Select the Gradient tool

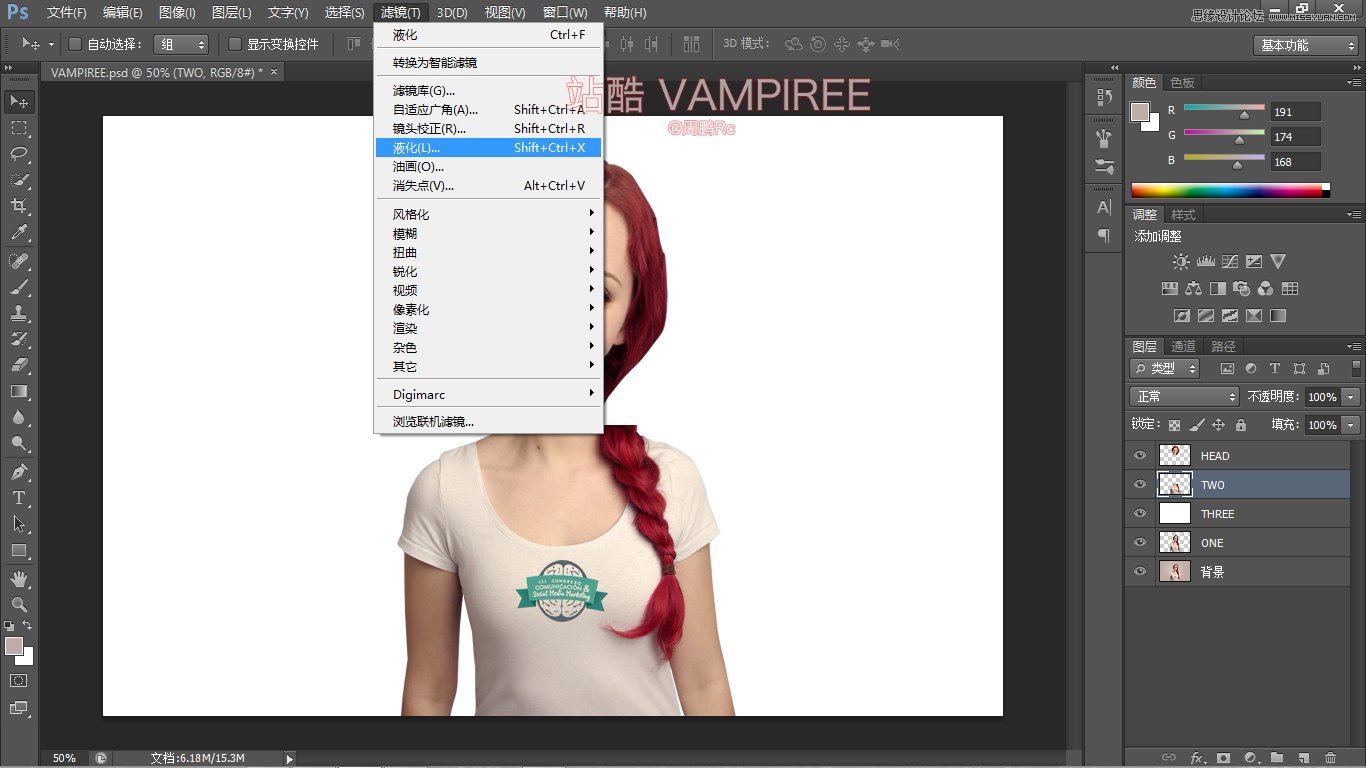click(19, 391)
